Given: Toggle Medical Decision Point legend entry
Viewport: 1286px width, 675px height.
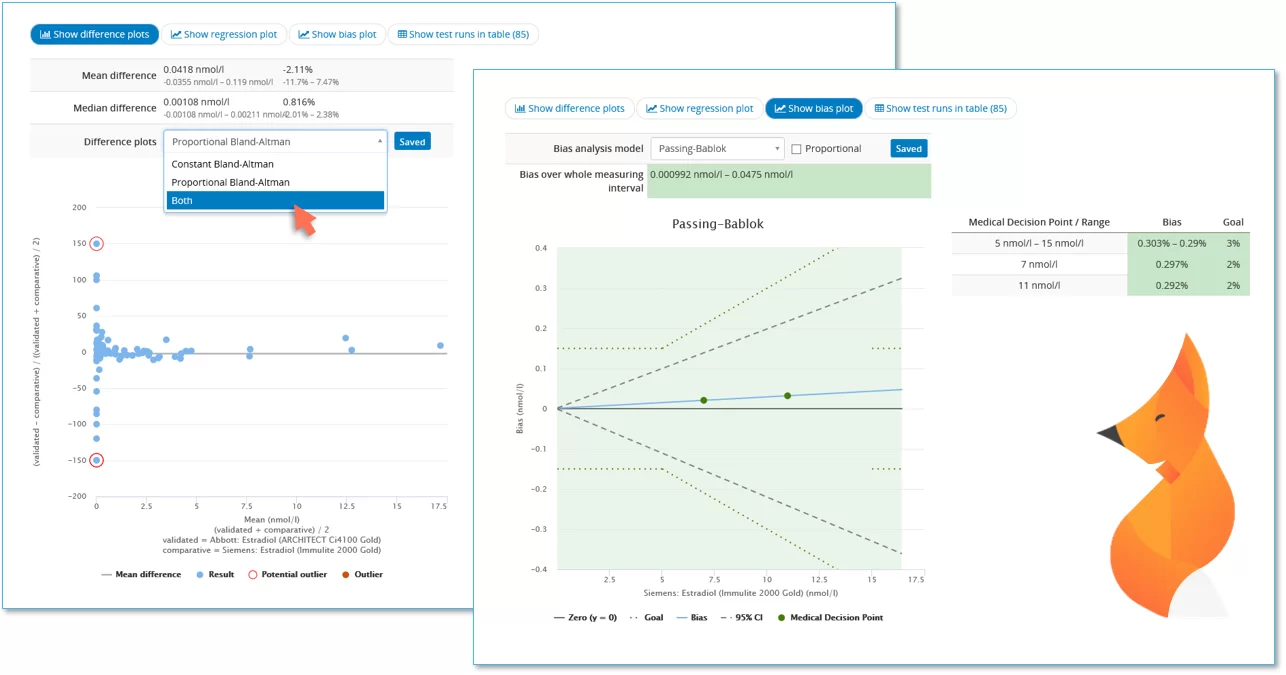Looking at the screenshot, I should coord(830,617).
